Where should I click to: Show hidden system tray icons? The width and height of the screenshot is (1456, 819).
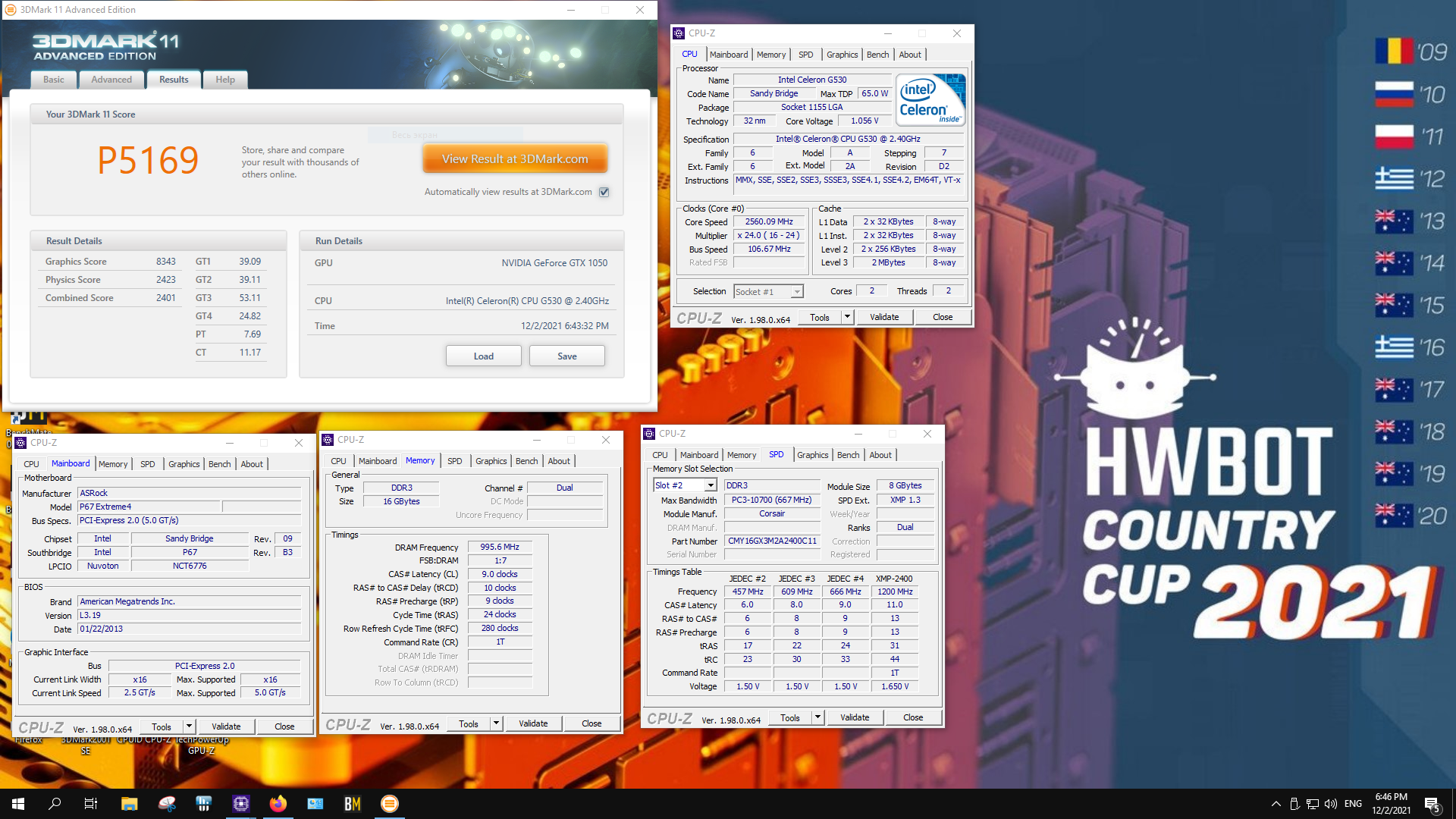tap(1276, 804)
